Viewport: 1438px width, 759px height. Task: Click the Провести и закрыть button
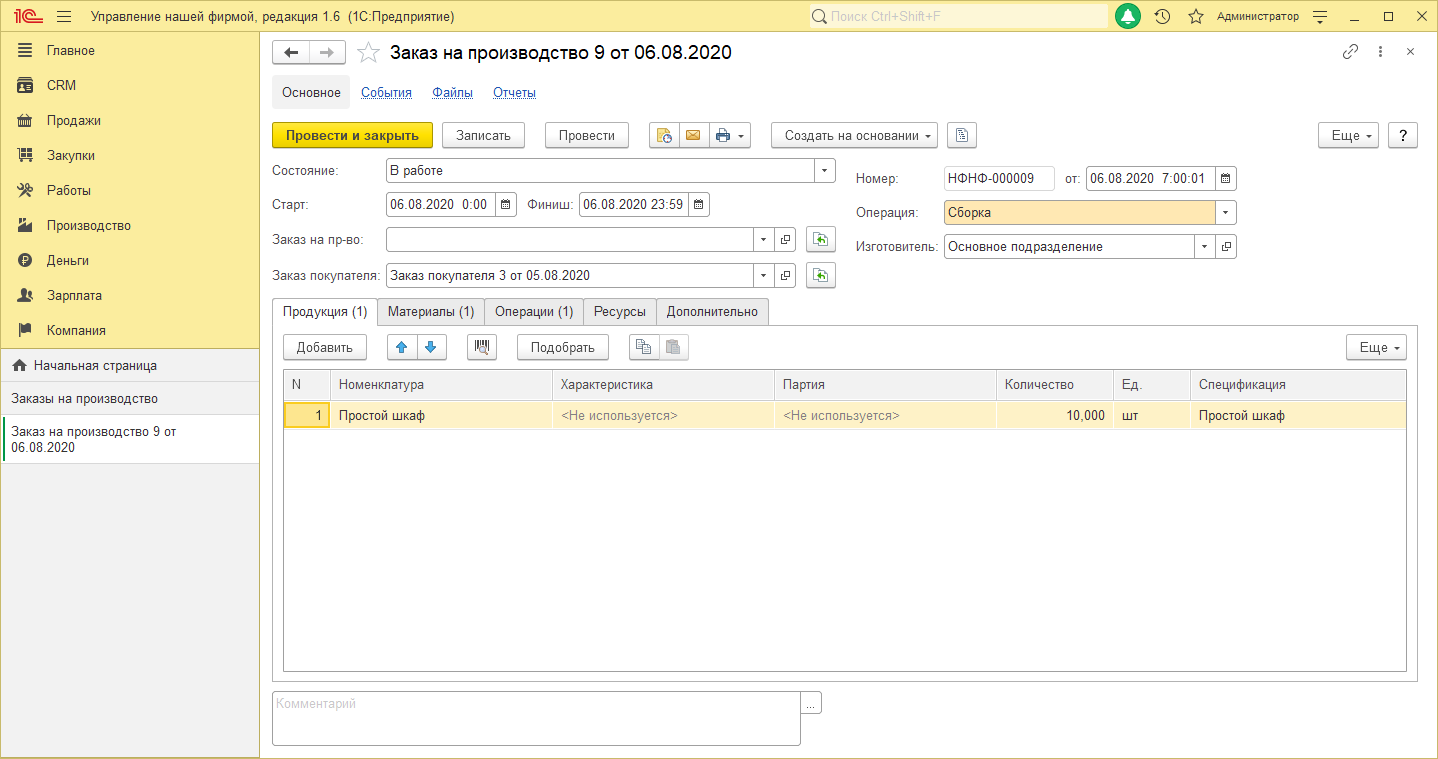[352, 135]
